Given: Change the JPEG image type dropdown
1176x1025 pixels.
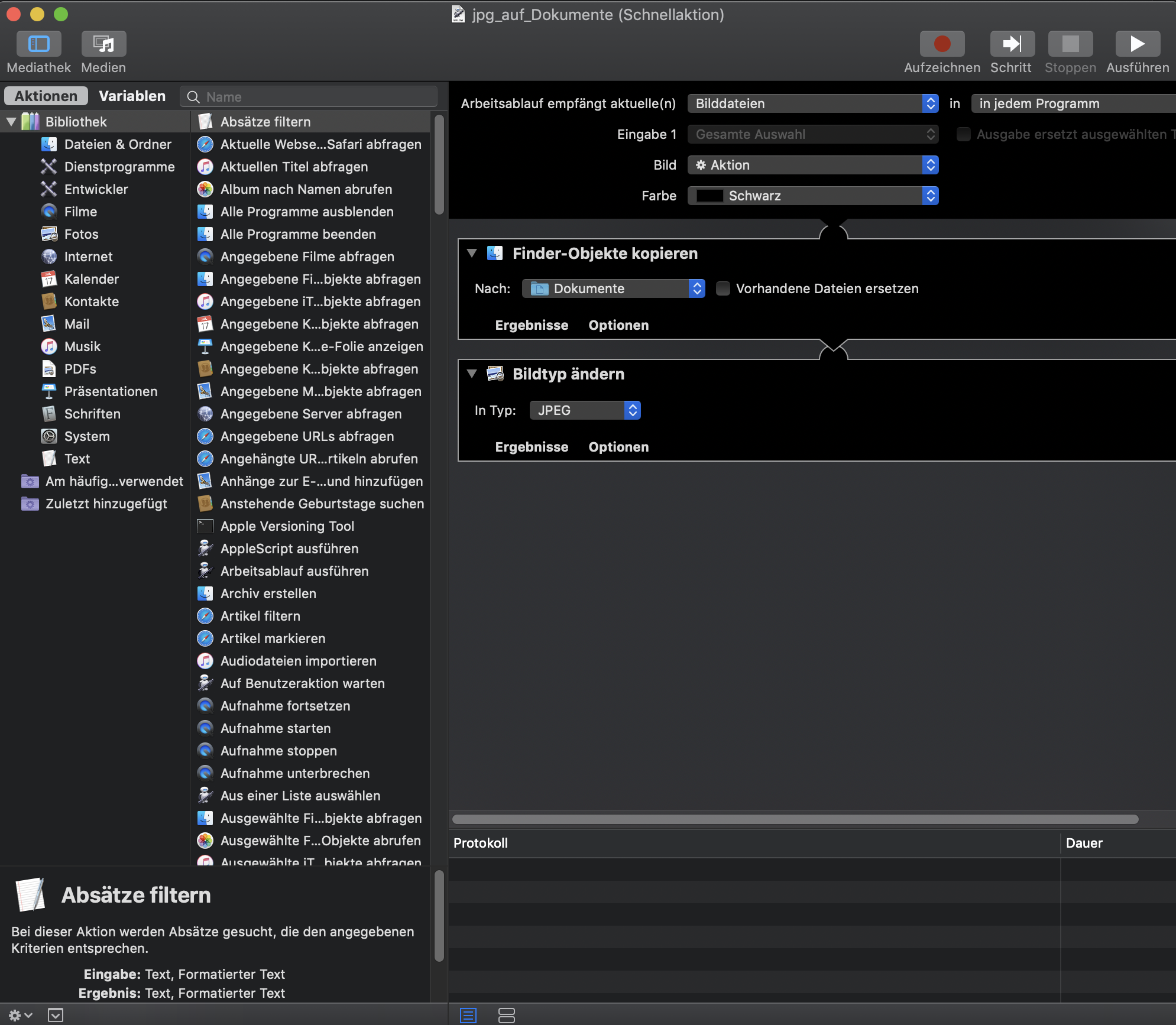Looking at the screenshot, I should click(x=585, y=410).
